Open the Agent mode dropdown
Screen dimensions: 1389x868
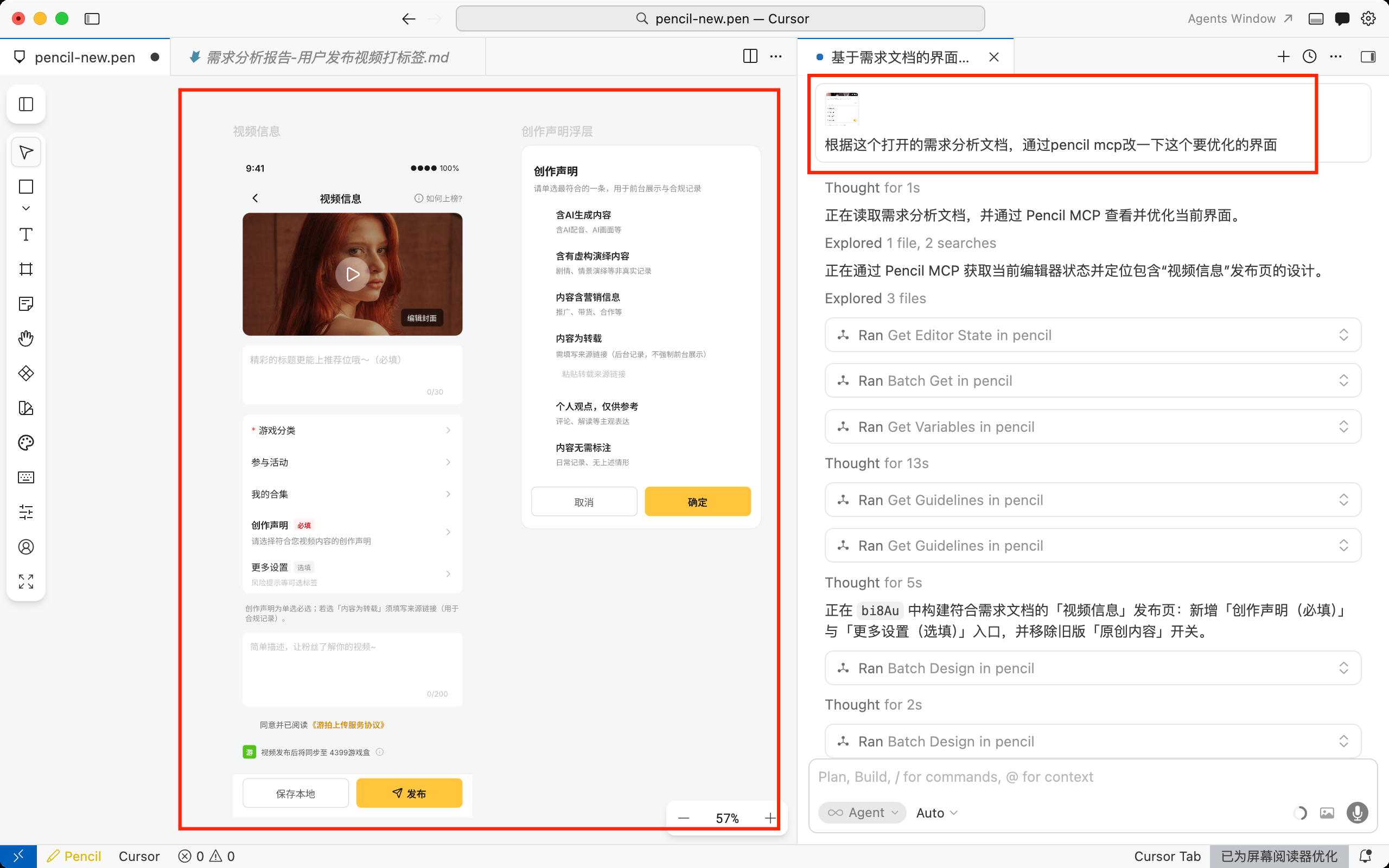(862, 812)
